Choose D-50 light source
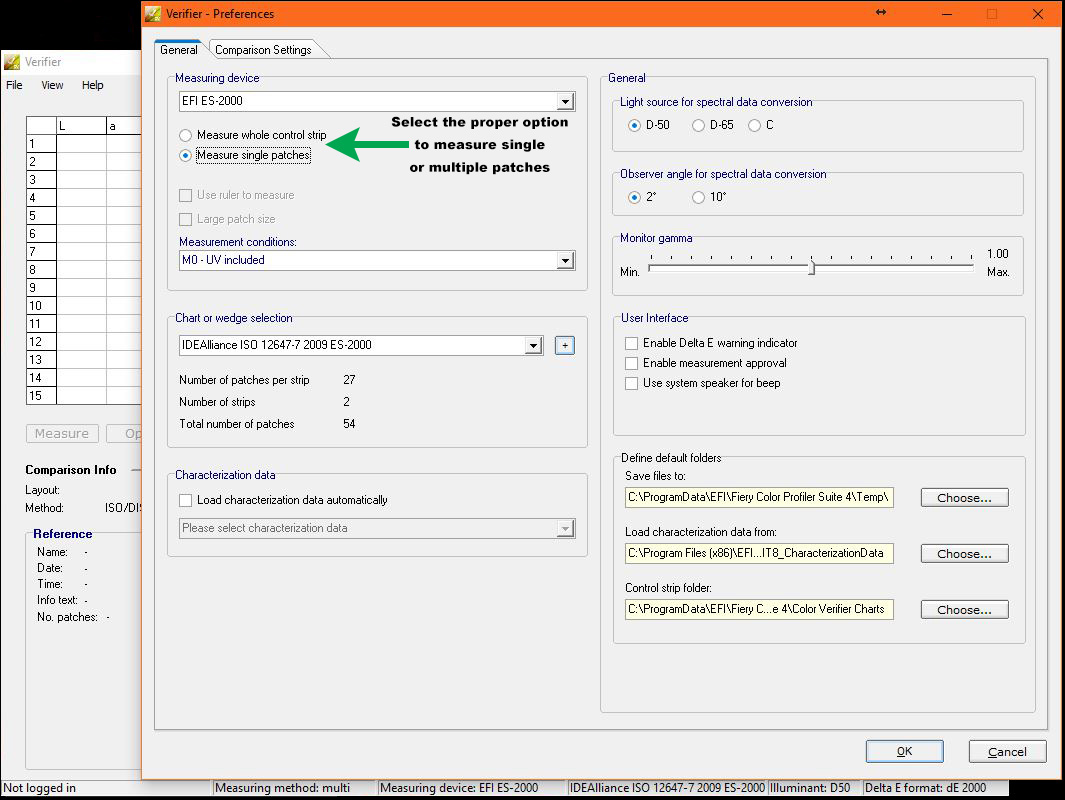The image size is (1065, 800). click(634, 126)
